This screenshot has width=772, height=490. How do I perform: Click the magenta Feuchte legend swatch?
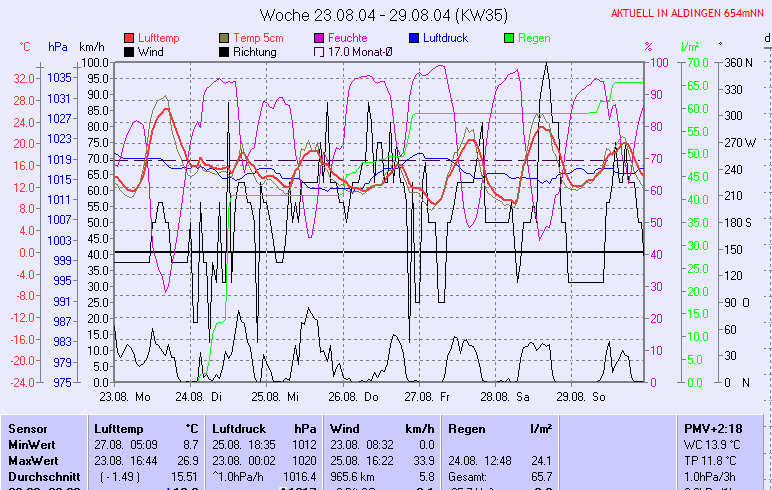click(x=320, y=38)
